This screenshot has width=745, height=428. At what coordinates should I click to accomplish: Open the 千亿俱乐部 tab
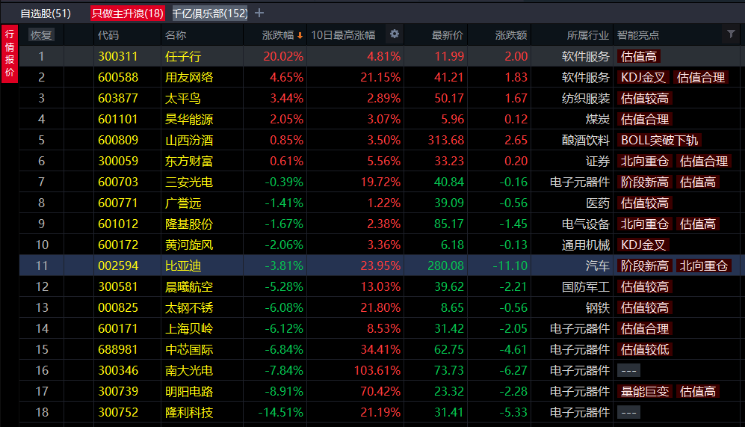click(x=209, y=13)
